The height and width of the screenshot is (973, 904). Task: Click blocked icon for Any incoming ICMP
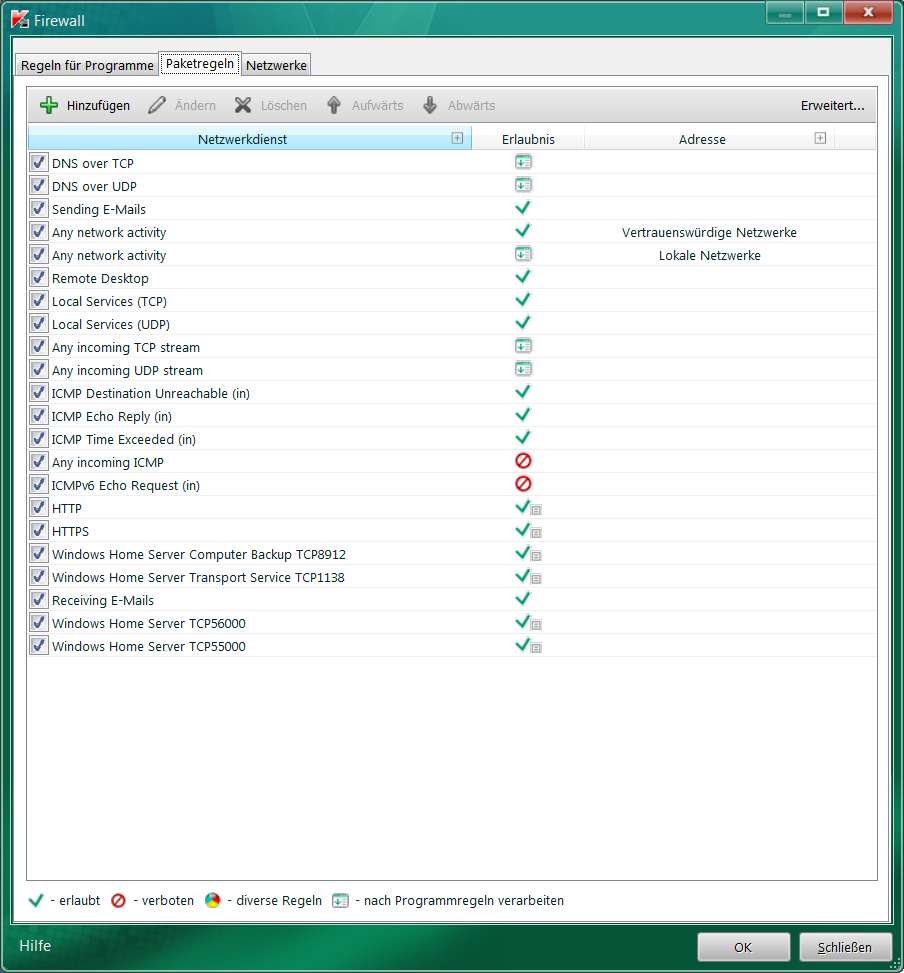click(523, 460)
